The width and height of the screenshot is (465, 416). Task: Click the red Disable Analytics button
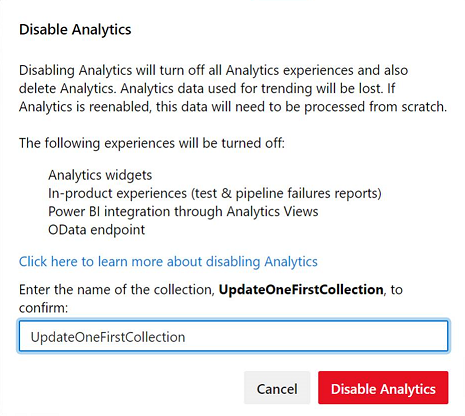383,388
